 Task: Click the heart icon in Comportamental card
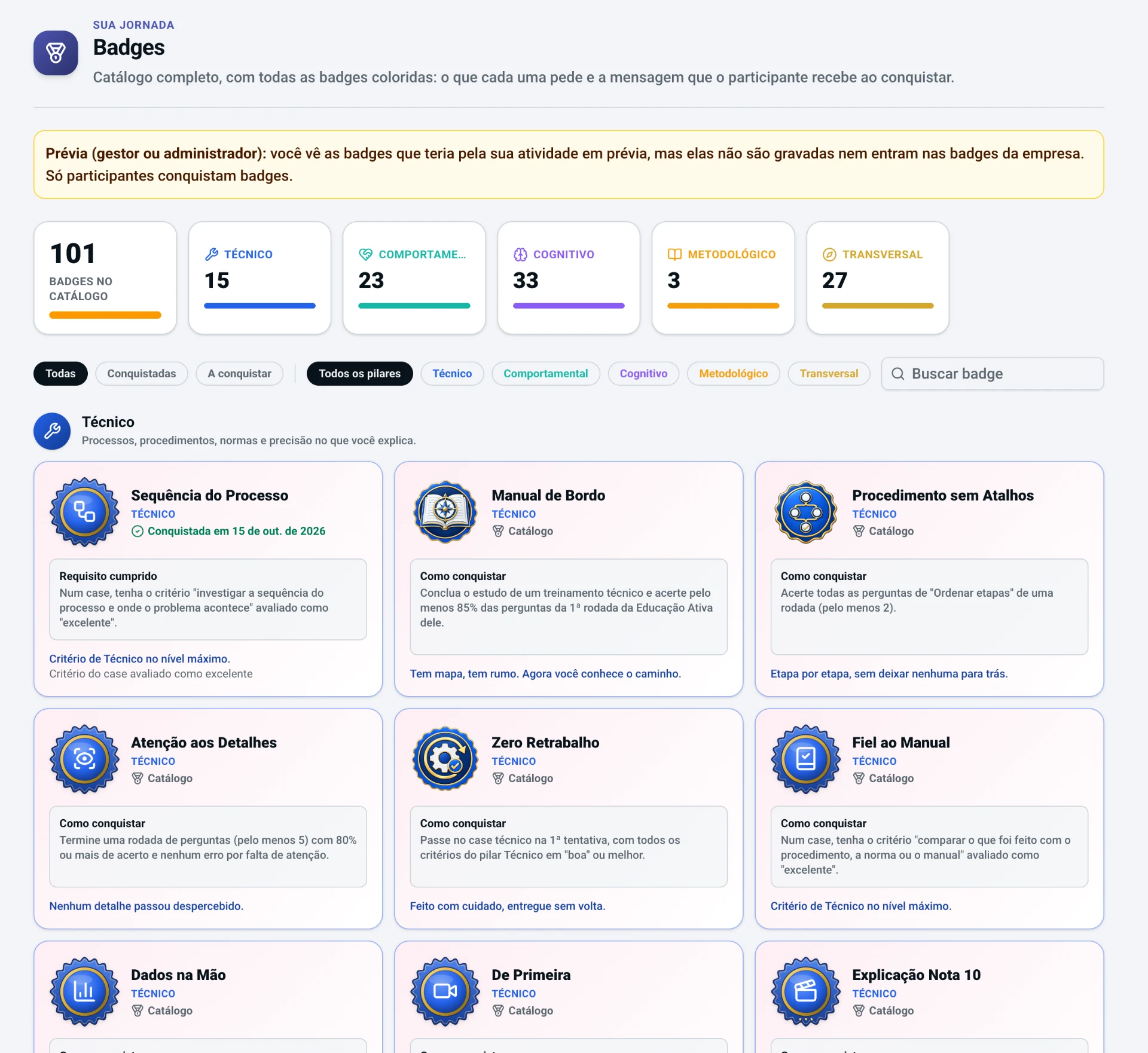365,254
